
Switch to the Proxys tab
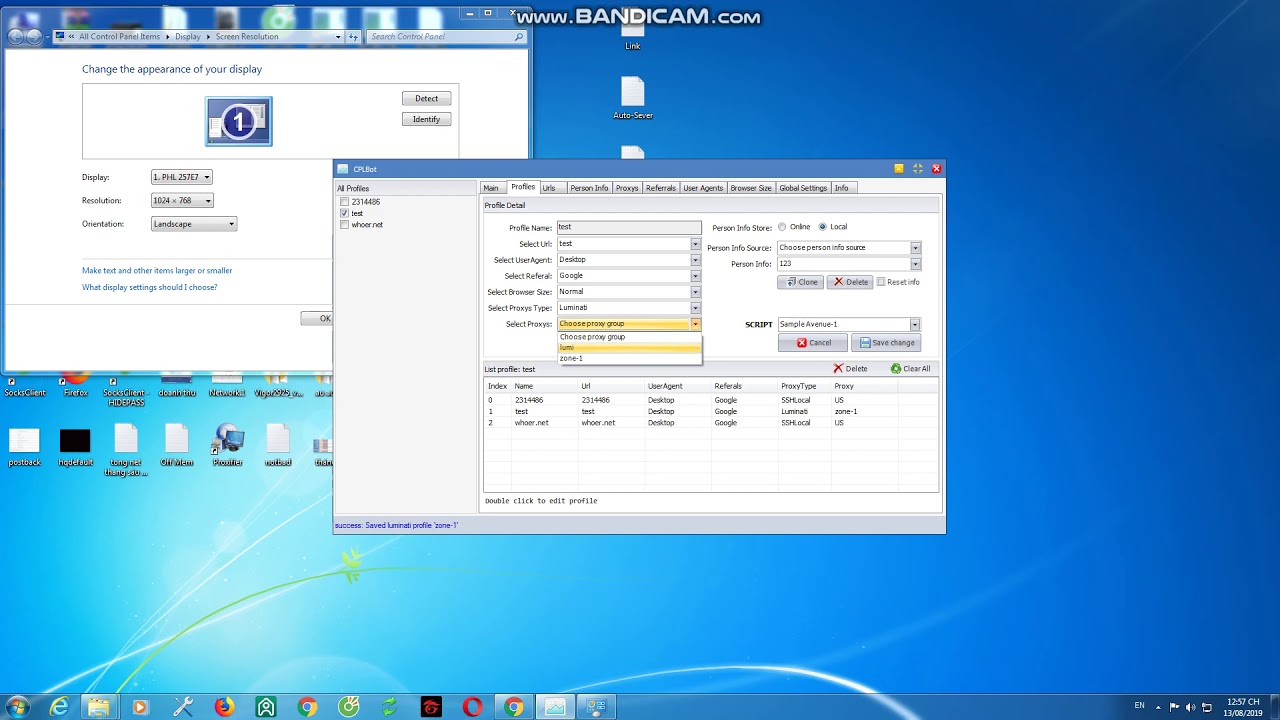pos(627,188)
